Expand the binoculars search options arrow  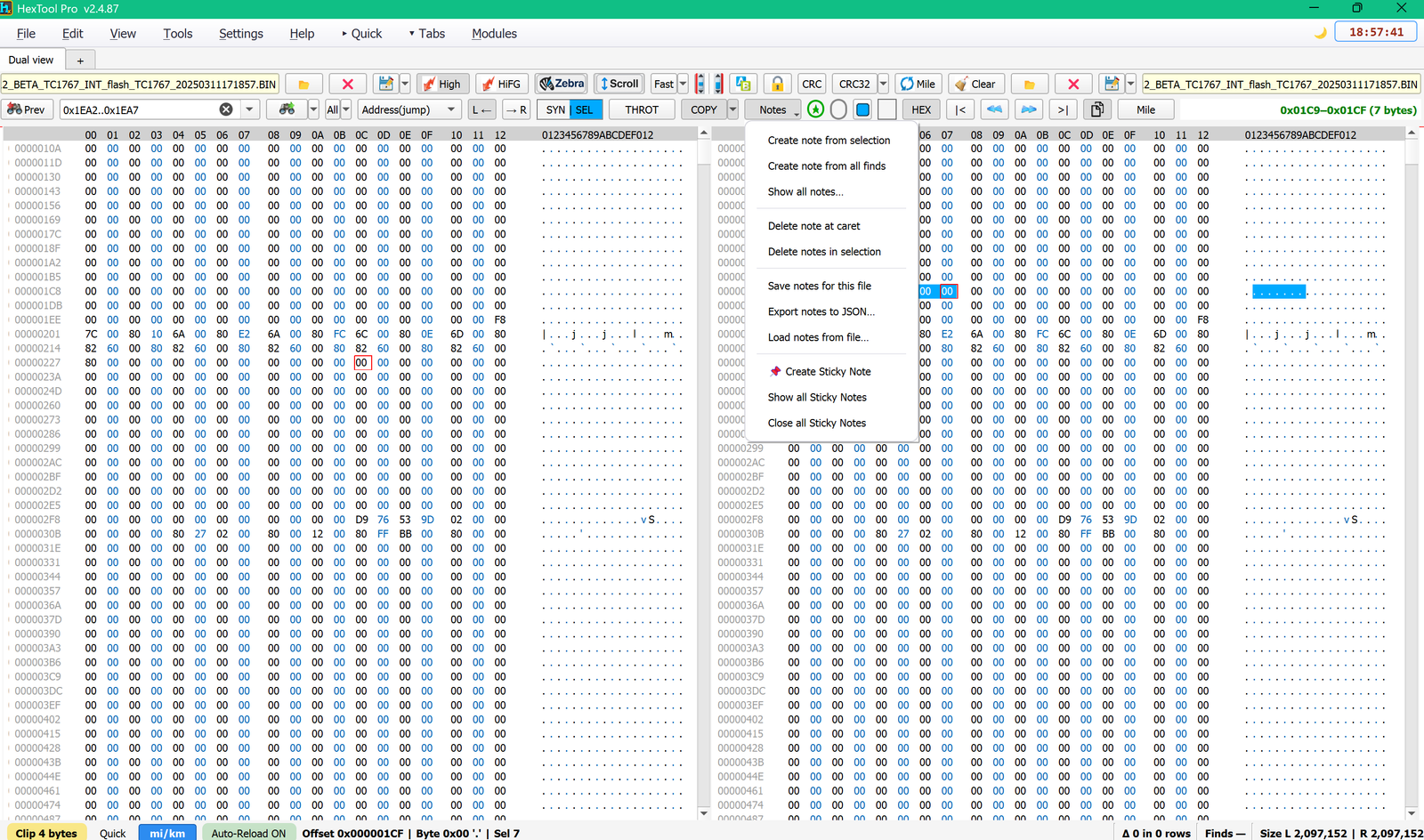coord(313,109)
